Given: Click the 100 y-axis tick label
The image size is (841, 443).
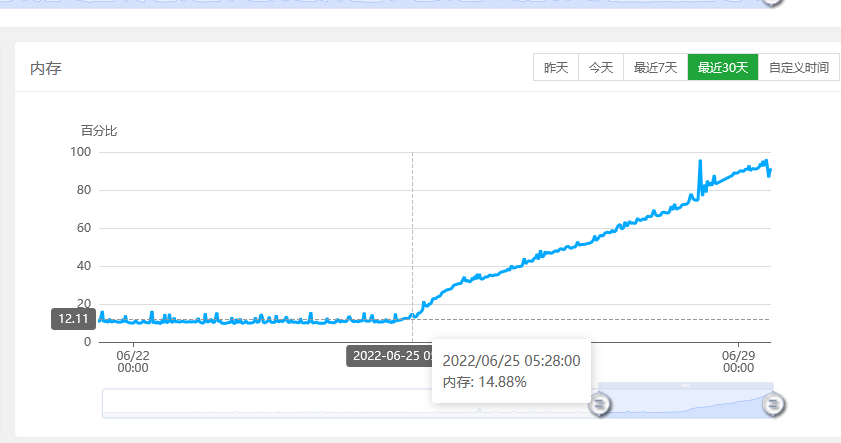Looking at the screenshot, I should coord(80,152).
